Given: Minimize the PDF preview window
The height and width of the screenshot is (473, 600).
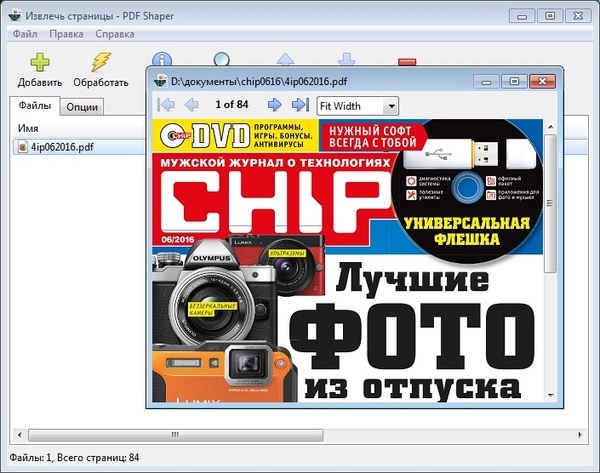Looking at the screenshot, I should tap(486, 81).
